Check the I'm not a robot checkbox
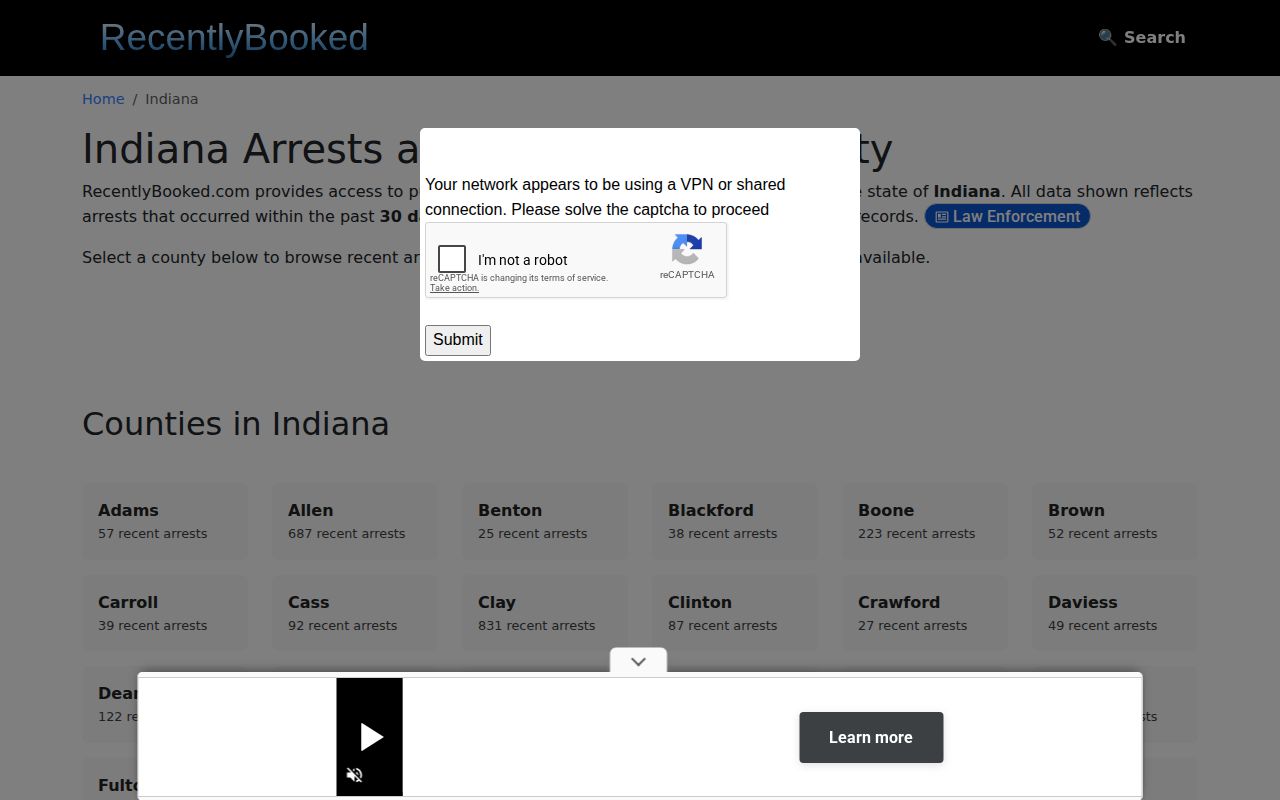Viewport: 1280px width, 800px height. tap(452, 259)
